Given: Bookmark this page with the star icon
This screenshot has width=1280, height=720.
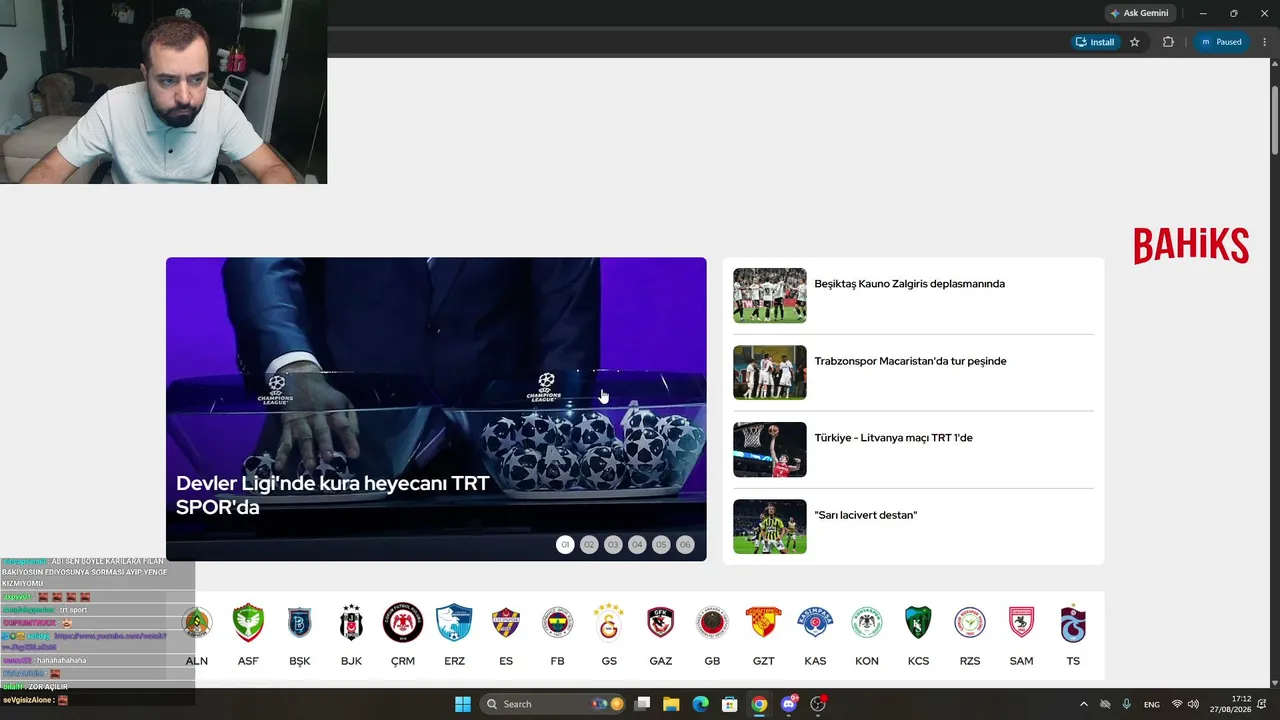Looking at the screenshot, I should 1135,42.
